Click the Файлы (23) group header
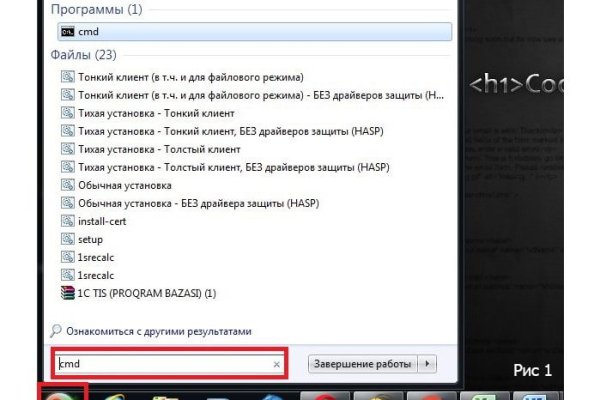The image size is (600, 400). click(83, 55)
